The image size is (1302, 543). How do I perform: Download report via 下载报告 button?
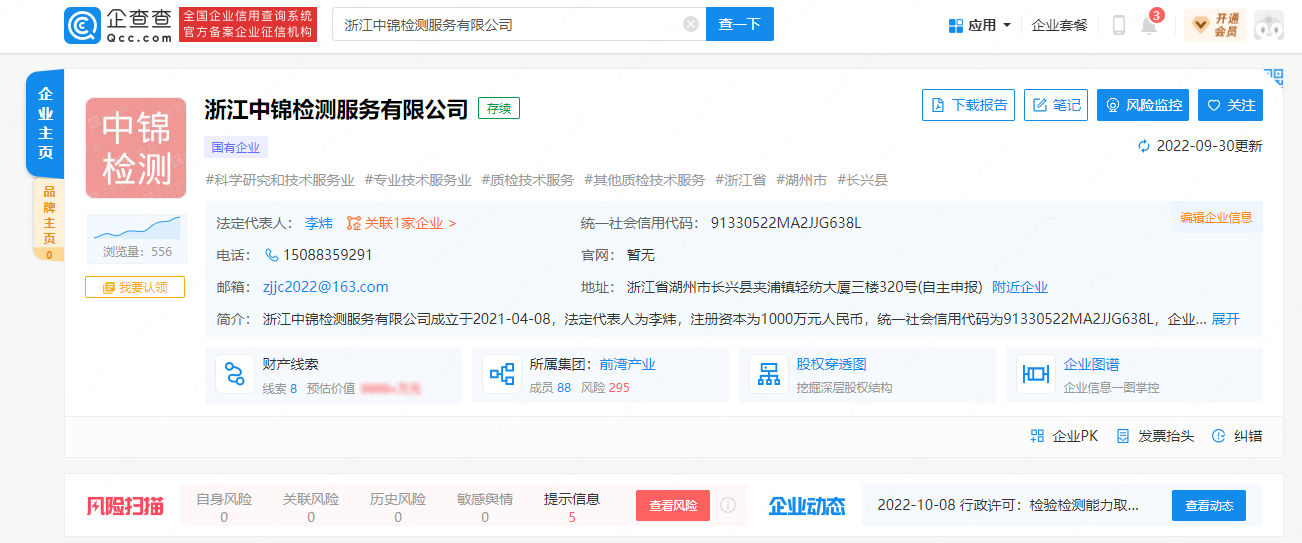click(968, 105)
